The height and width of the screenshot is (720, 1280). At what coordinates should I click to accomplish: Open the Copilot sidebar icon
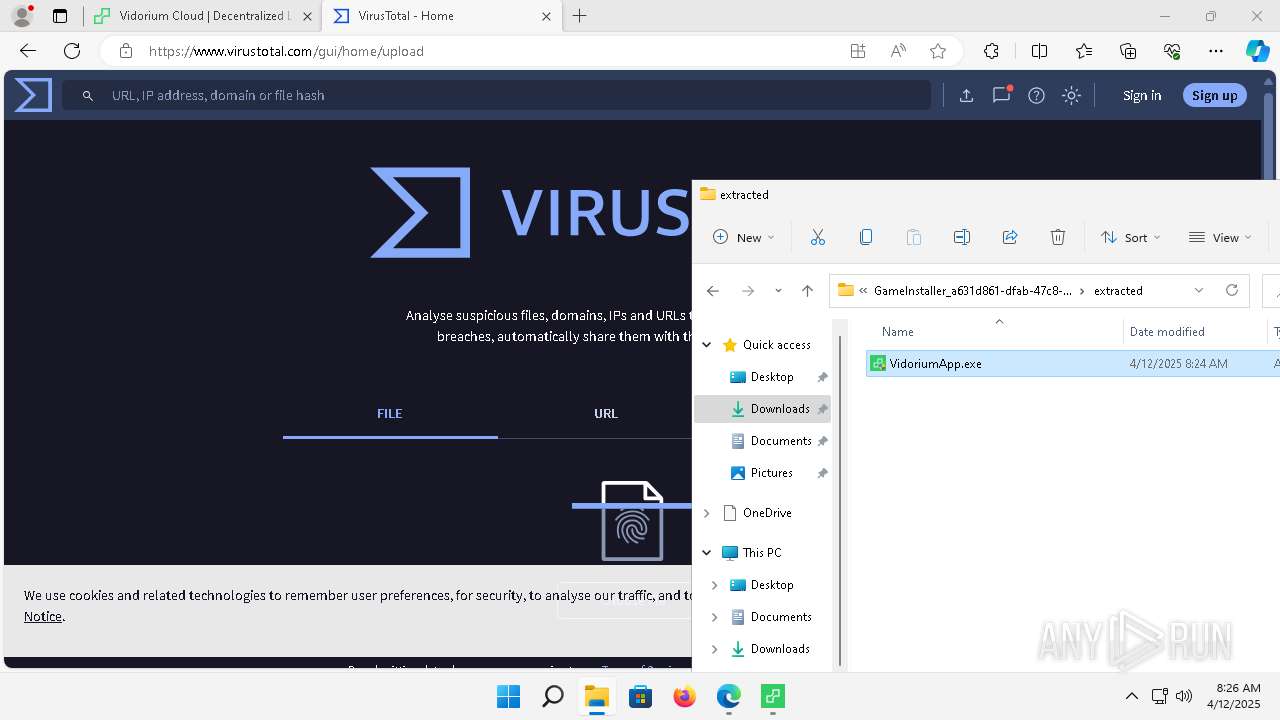(x=1257, y=51)
